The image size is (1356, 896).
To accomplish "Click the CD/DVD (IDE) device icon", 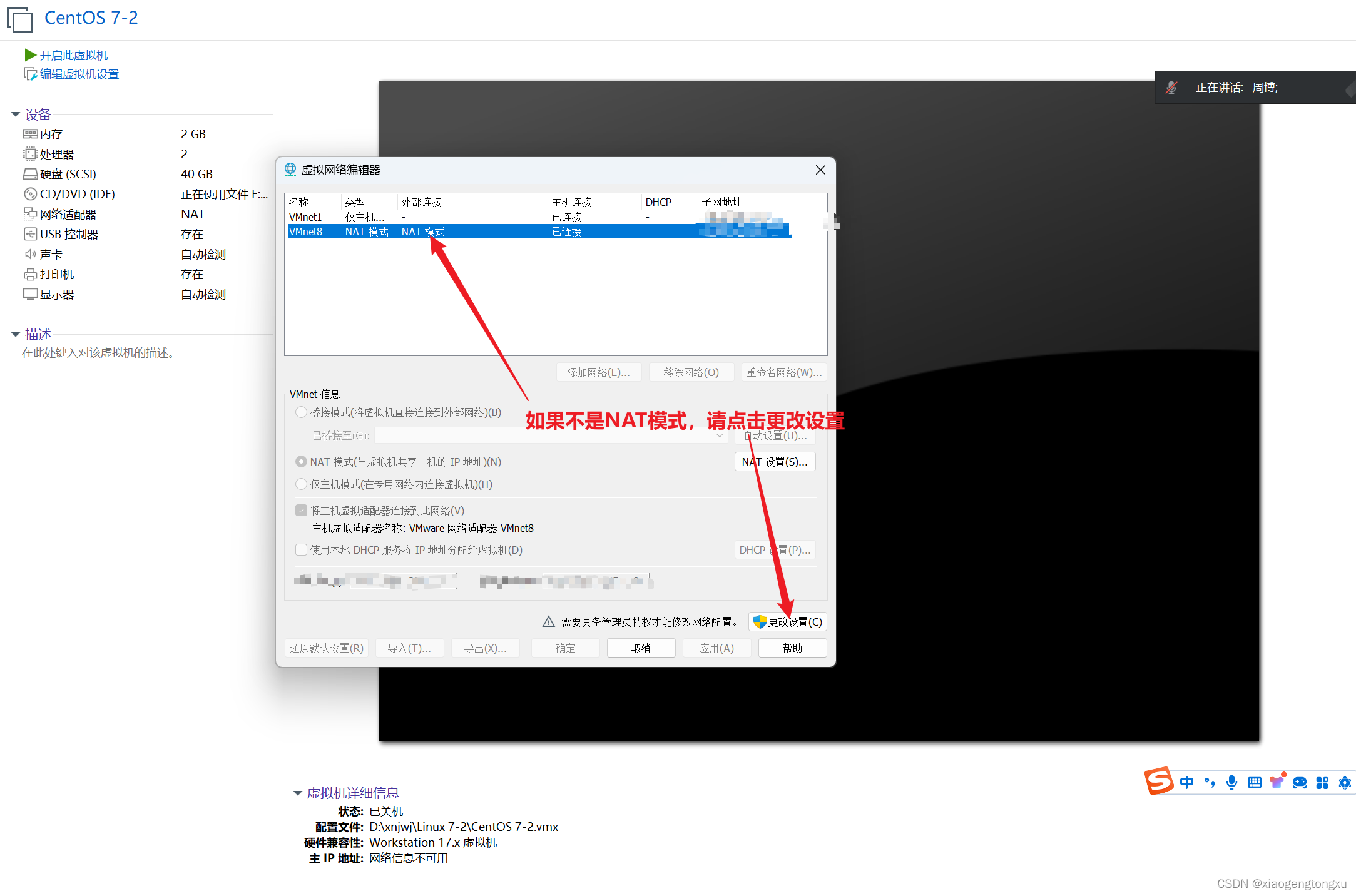I will pyautogui.click(x=30, y=194).
